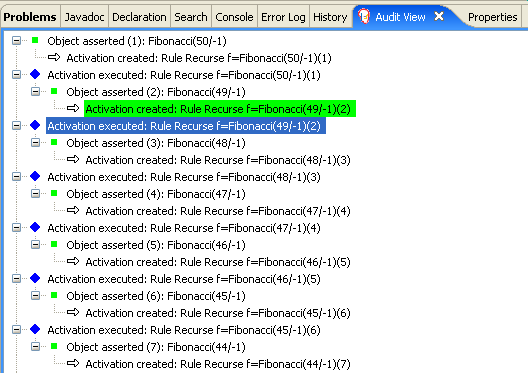Collapse Object asserted (1) Fibonacci(50/-1) node
Image resolution: width=528 pixels, height=373 pixels.
click(x=16, y=41)
